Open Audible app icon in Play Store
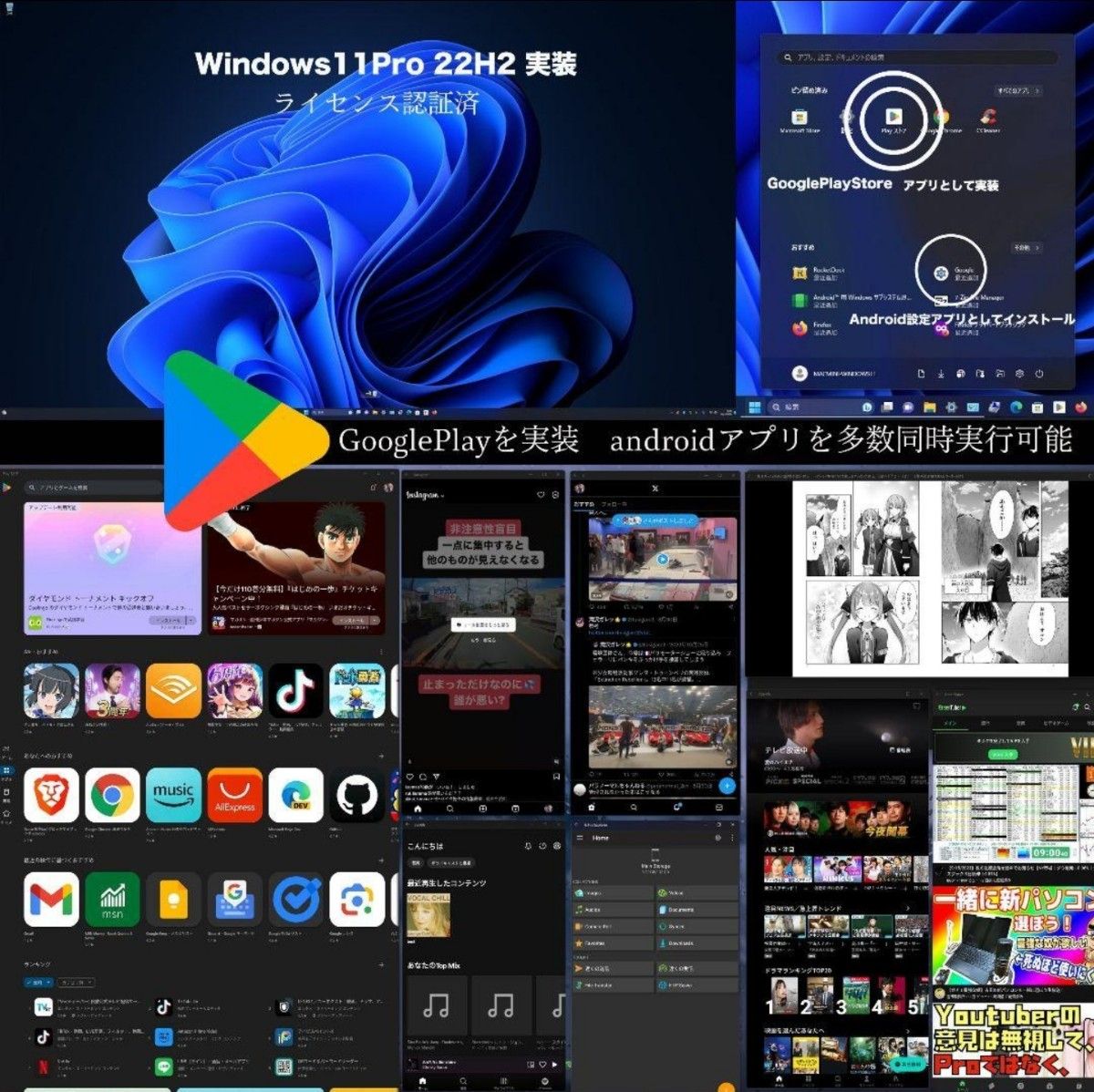The width and height of the screenshot is (1094, 1092). (x=173, y=691)
